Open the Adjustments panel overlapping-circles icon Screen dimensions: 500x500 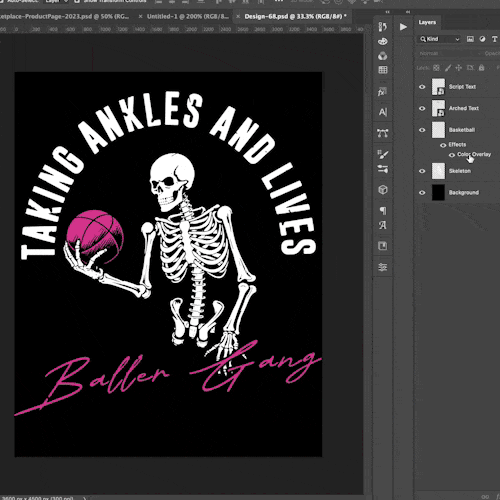point(383,56)
